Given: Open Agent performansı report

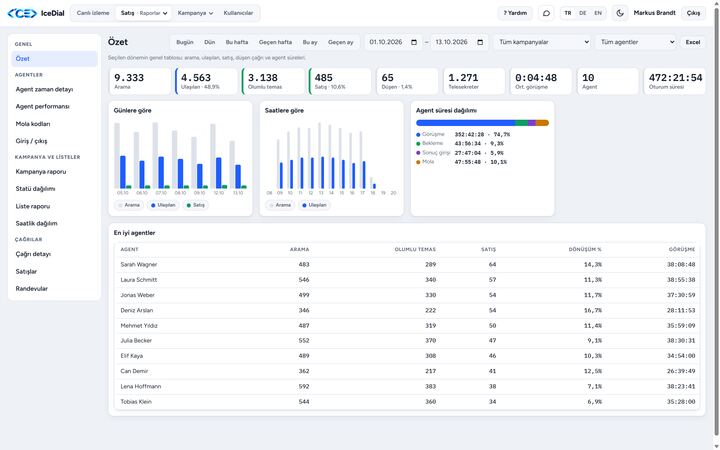Looking at the screenshot, I should tap(54, 107).
